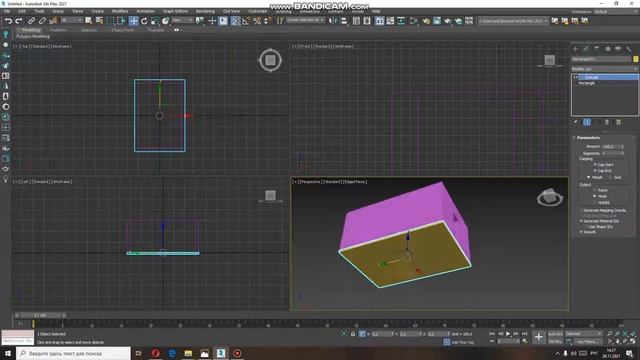Select NURBS output radio button
640x360 pixels.
click(x=595, y=202)
